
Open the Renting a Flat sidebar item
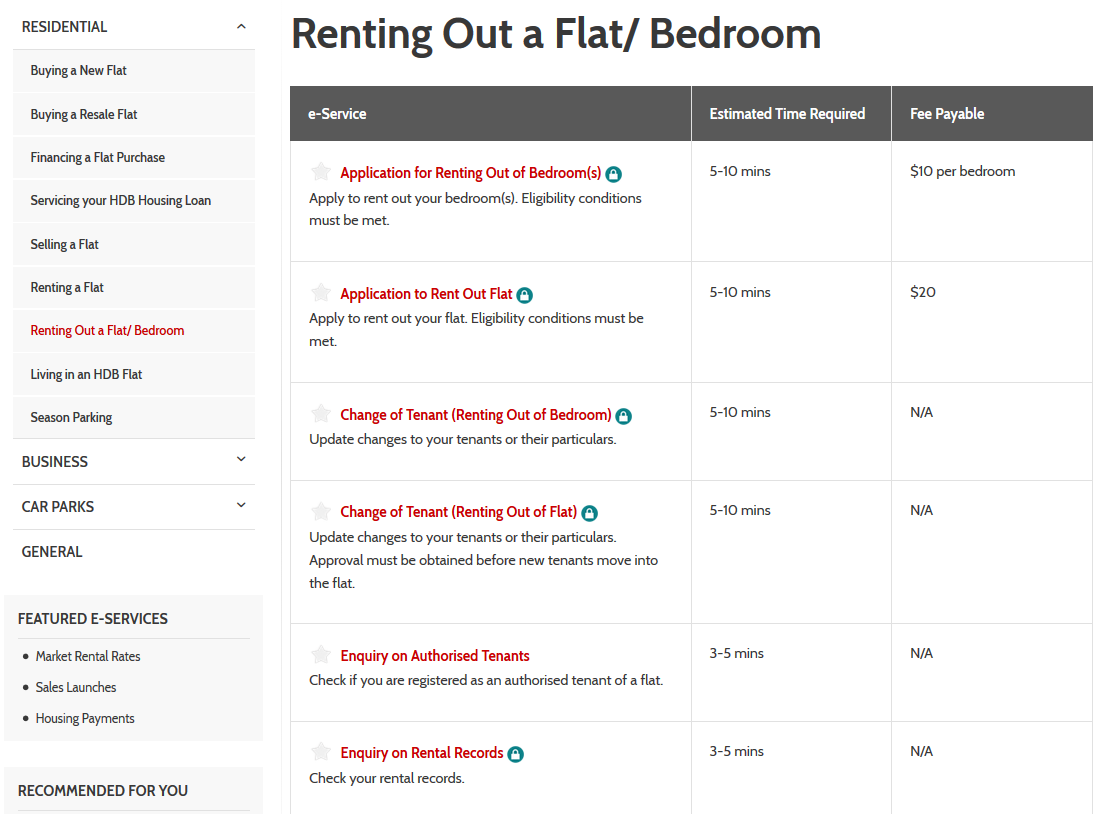(x=67, y=287)
